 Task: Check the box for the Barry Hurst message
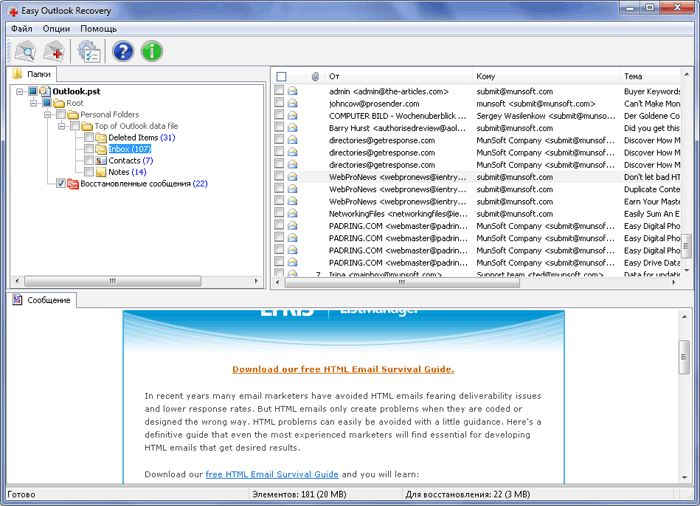(279, 127)
